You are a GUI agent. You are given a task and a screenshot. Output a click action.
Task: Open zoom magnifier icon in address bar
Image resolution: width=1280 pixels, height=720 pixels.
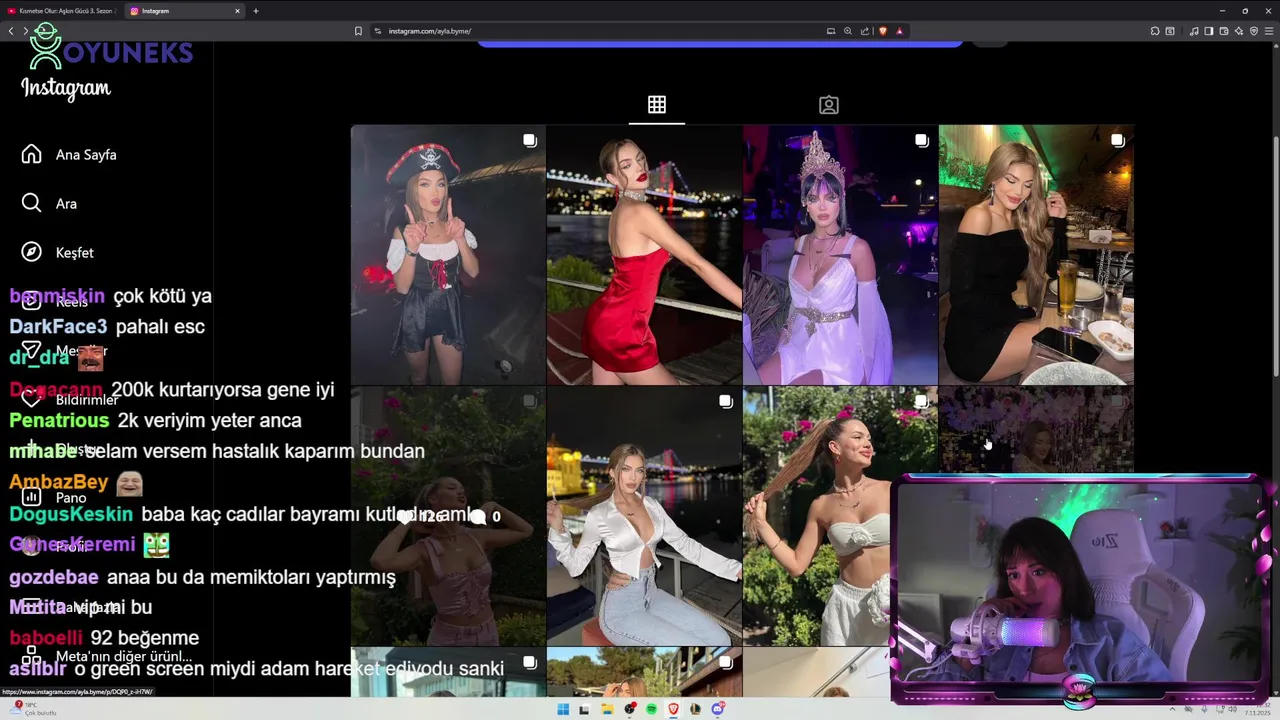click(x=848, y=31)
